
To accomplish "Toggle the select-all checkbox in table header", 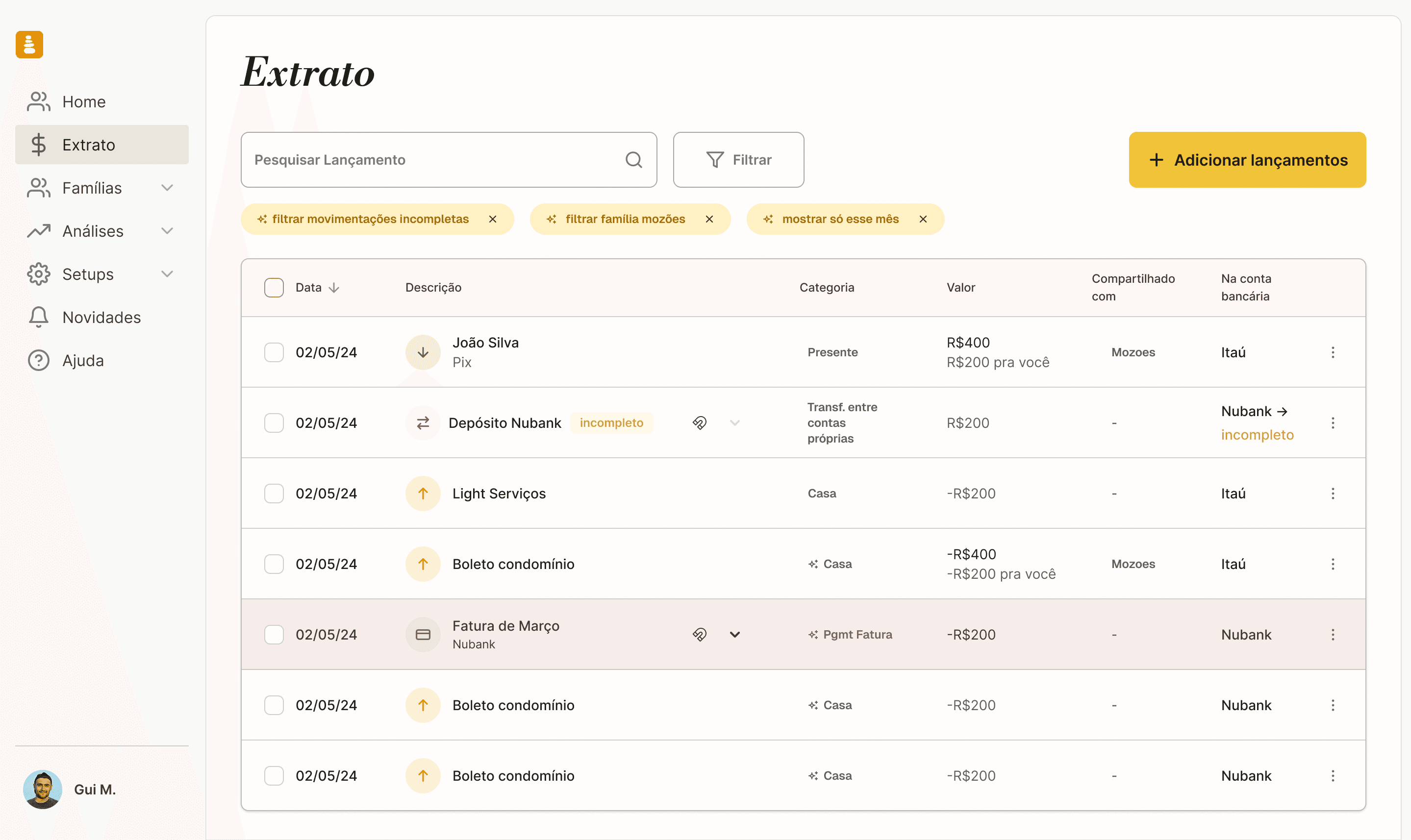I will 274,288.
